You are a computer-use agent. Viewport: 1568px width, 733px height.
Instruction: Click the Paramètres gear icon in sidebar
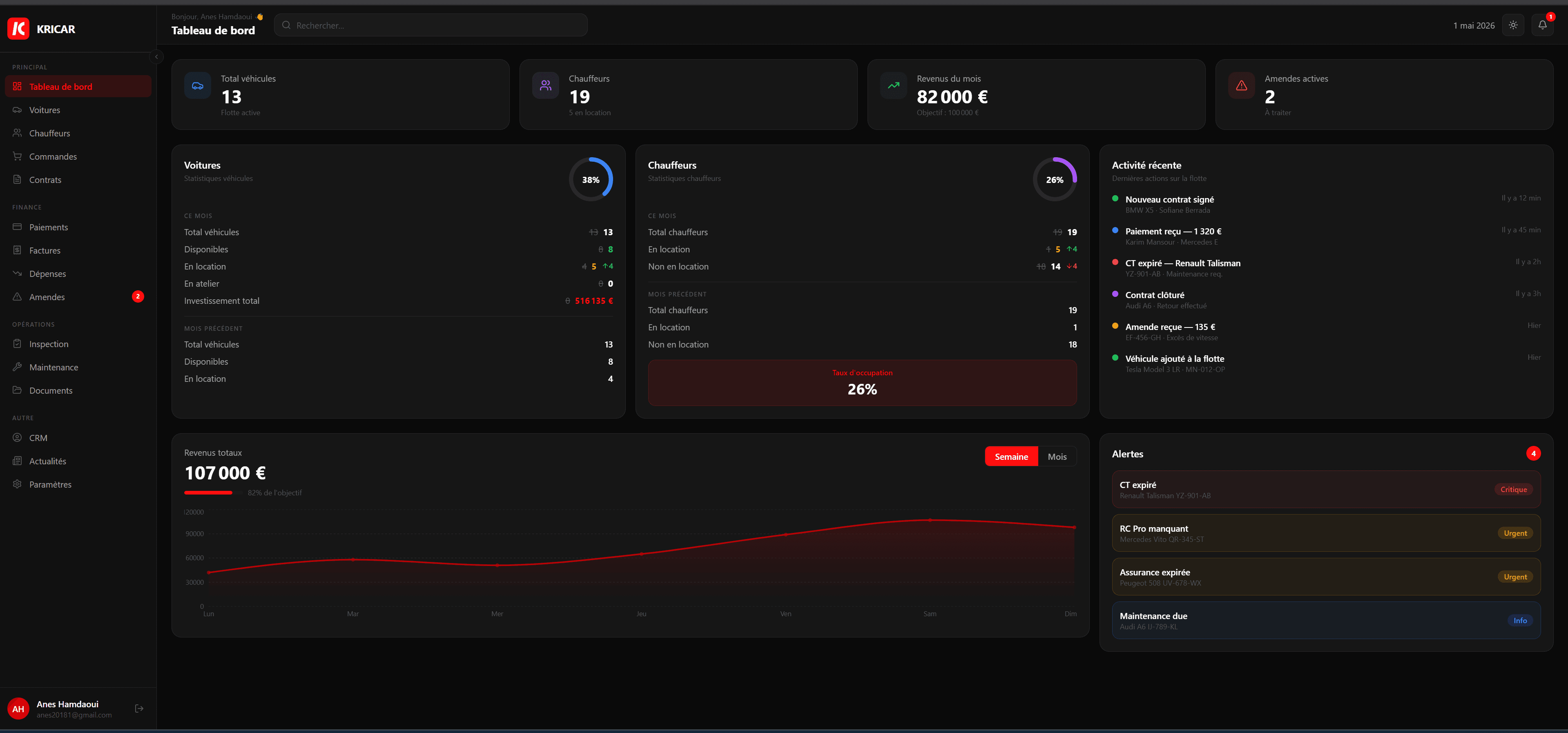pos(17,484)
